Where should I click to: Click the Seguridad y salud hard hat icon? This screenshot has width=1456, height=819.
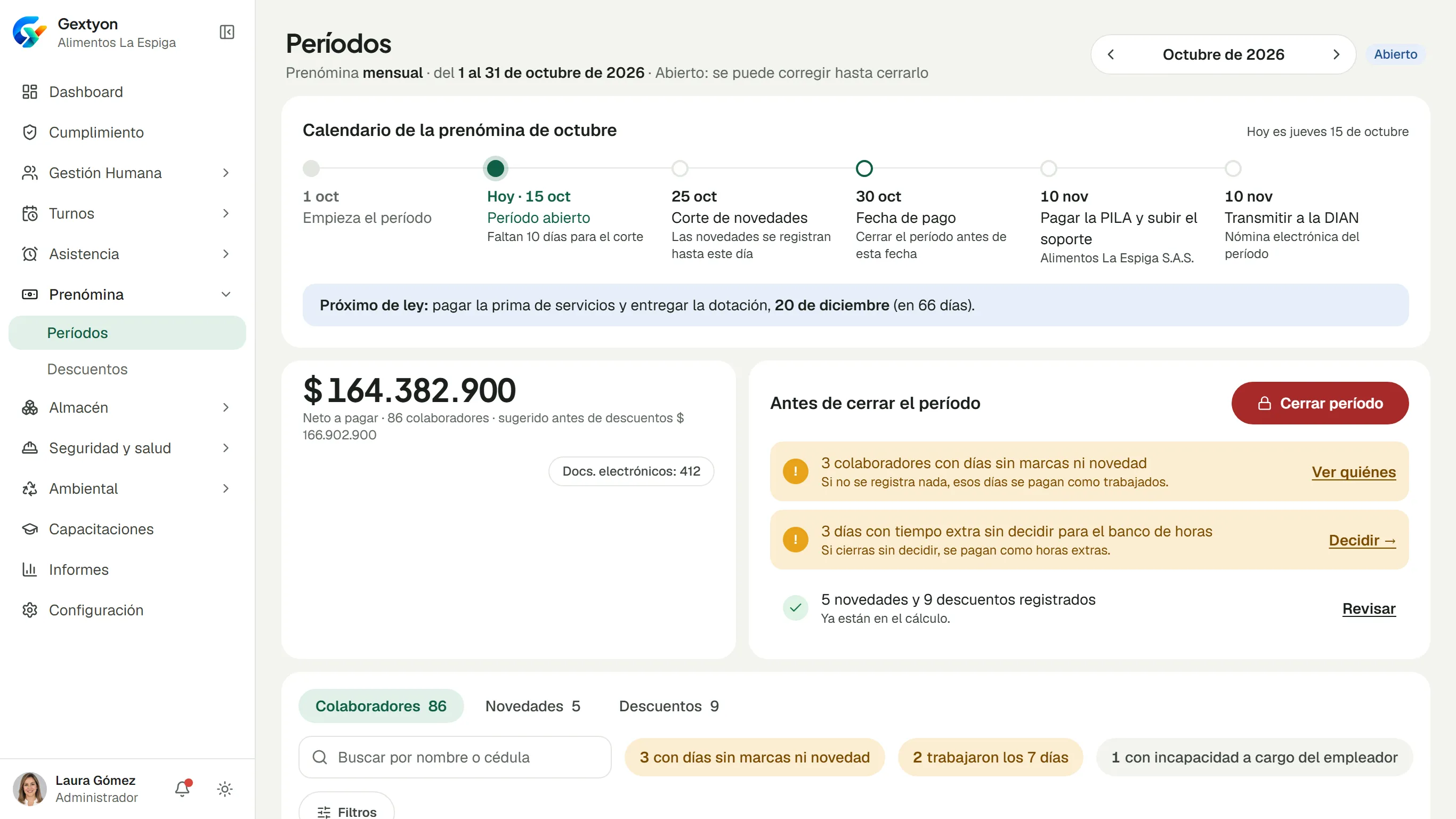[x=30, y=448]
